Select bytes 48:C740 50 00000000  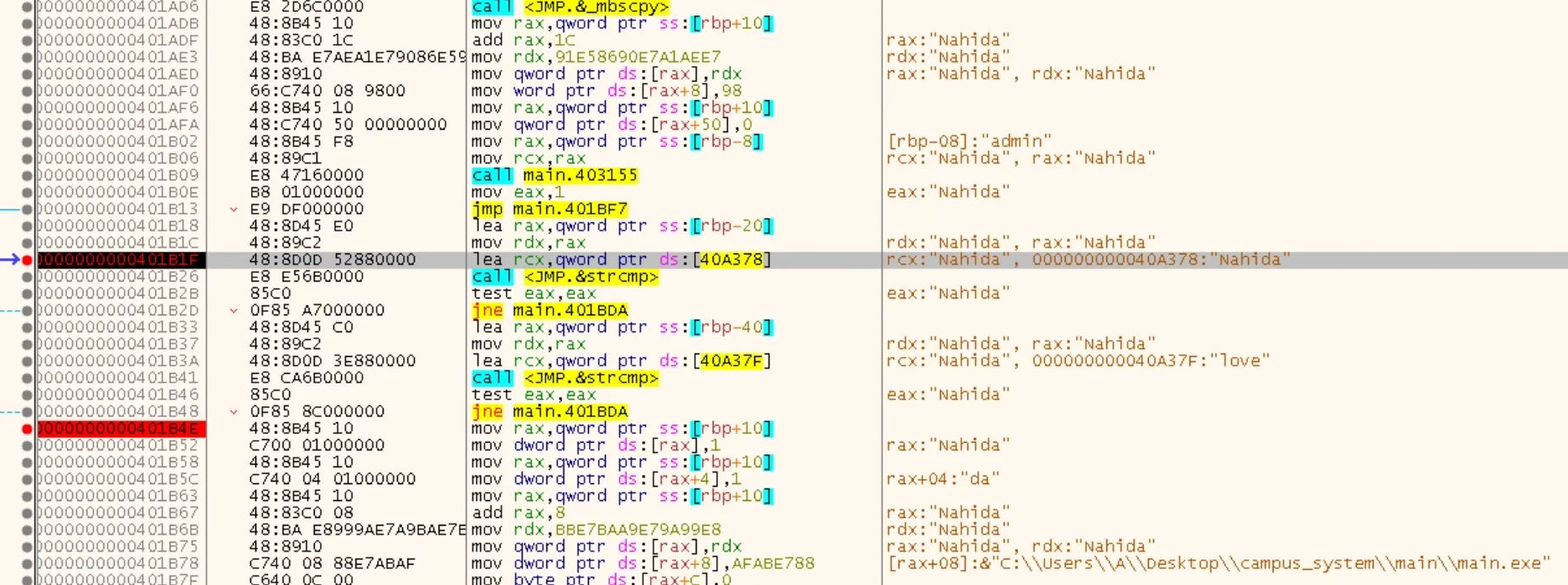point(348,125)
